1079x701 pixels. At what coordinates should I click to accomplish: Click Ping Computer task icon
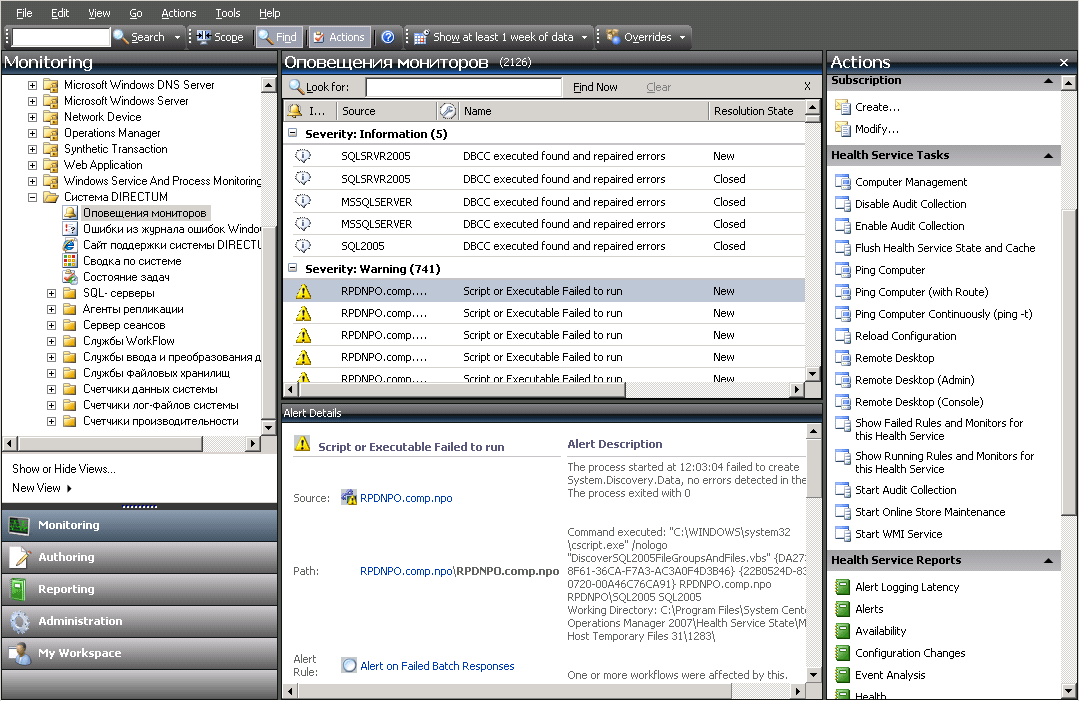(x=842, y=270)
